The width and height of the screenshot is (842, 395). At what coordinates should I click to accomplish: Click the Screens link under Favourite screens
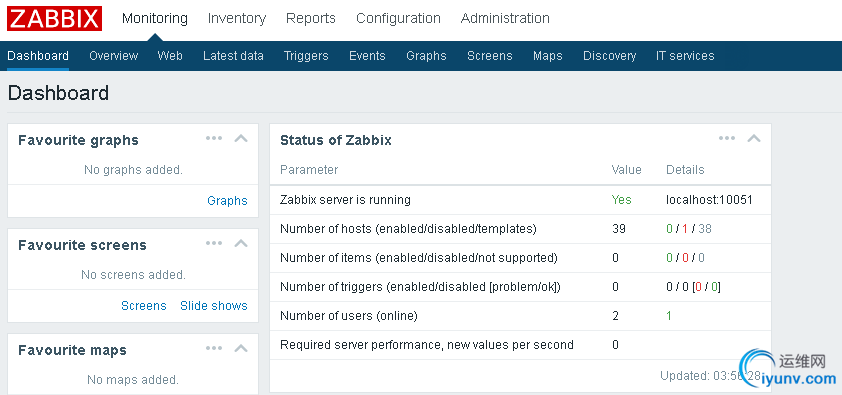pyautogui.click(x=144, y=306)
